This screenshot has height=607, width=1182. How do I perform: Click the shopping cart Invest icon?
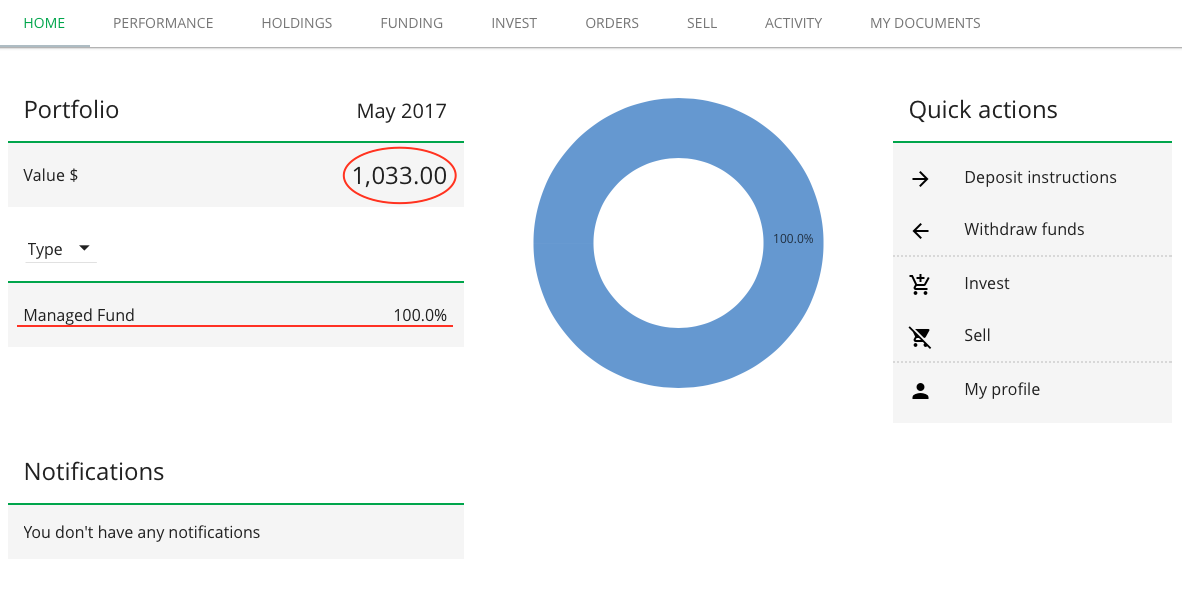click(920, 285)
